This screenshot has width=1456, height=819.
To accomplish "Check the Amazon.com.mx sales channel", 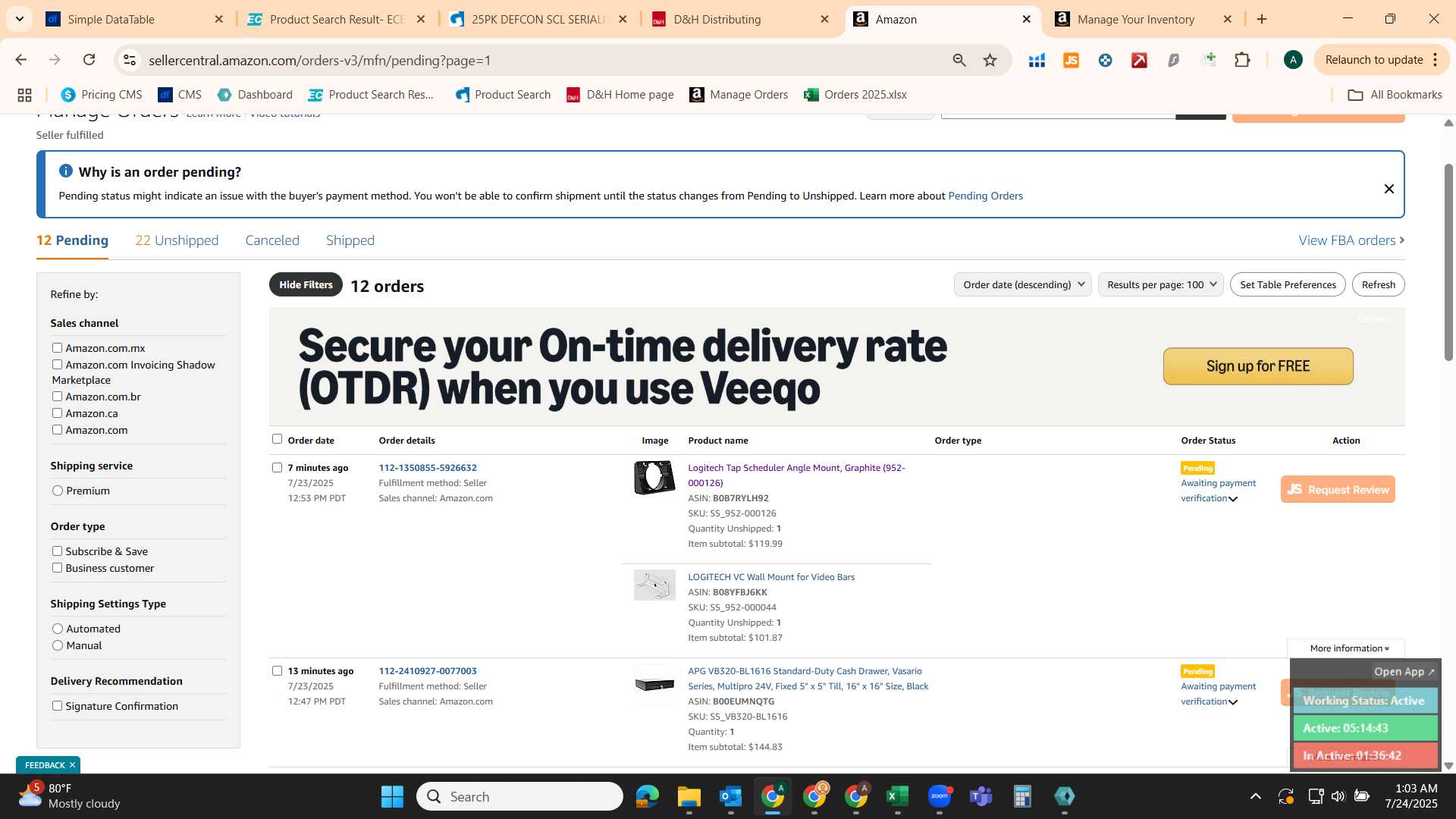I will click(x=57, y=348).
